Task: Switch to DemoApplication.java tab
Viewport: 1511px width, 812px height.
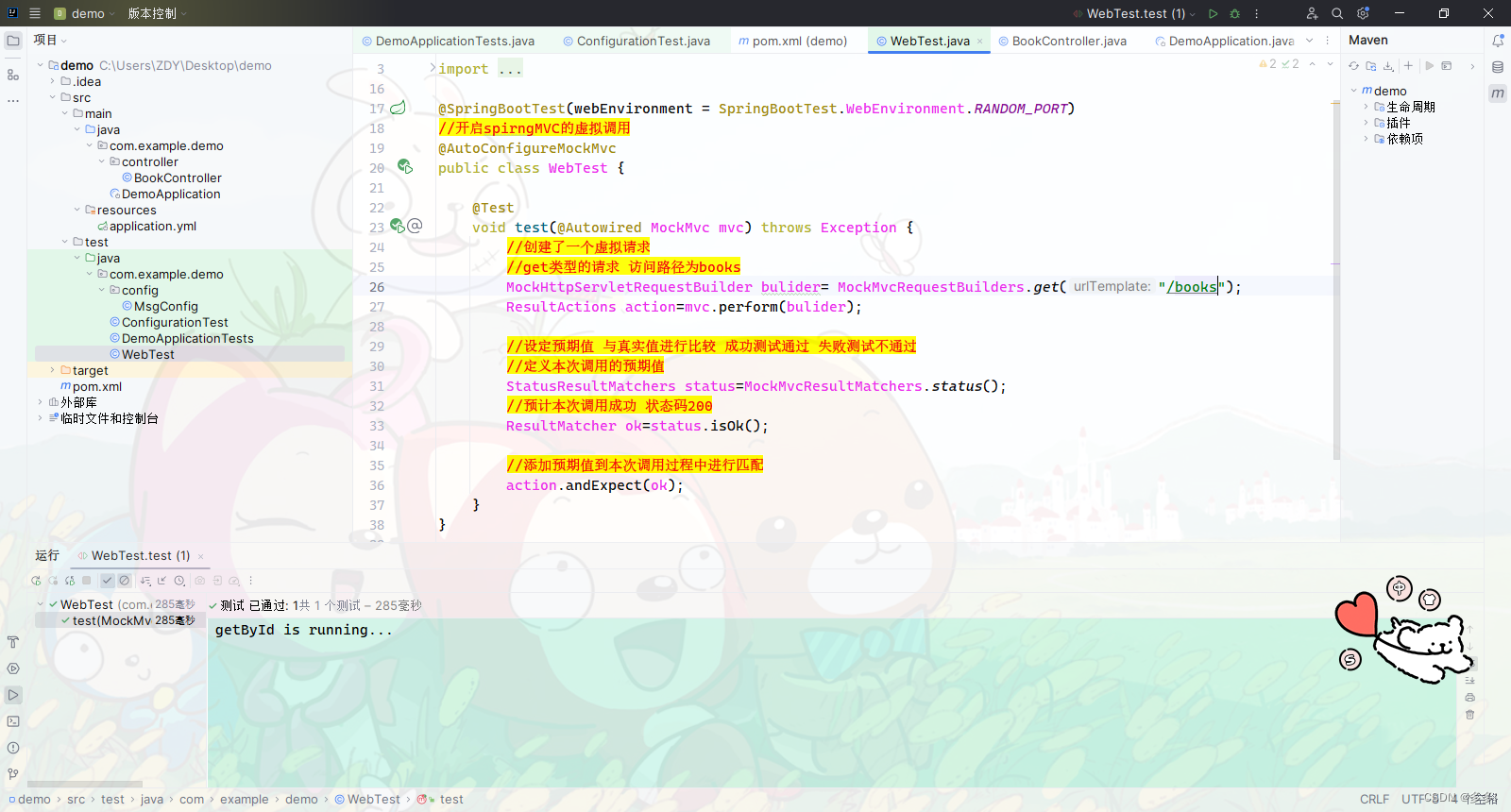Action: pyautogui.click(x=1224, y=41)
